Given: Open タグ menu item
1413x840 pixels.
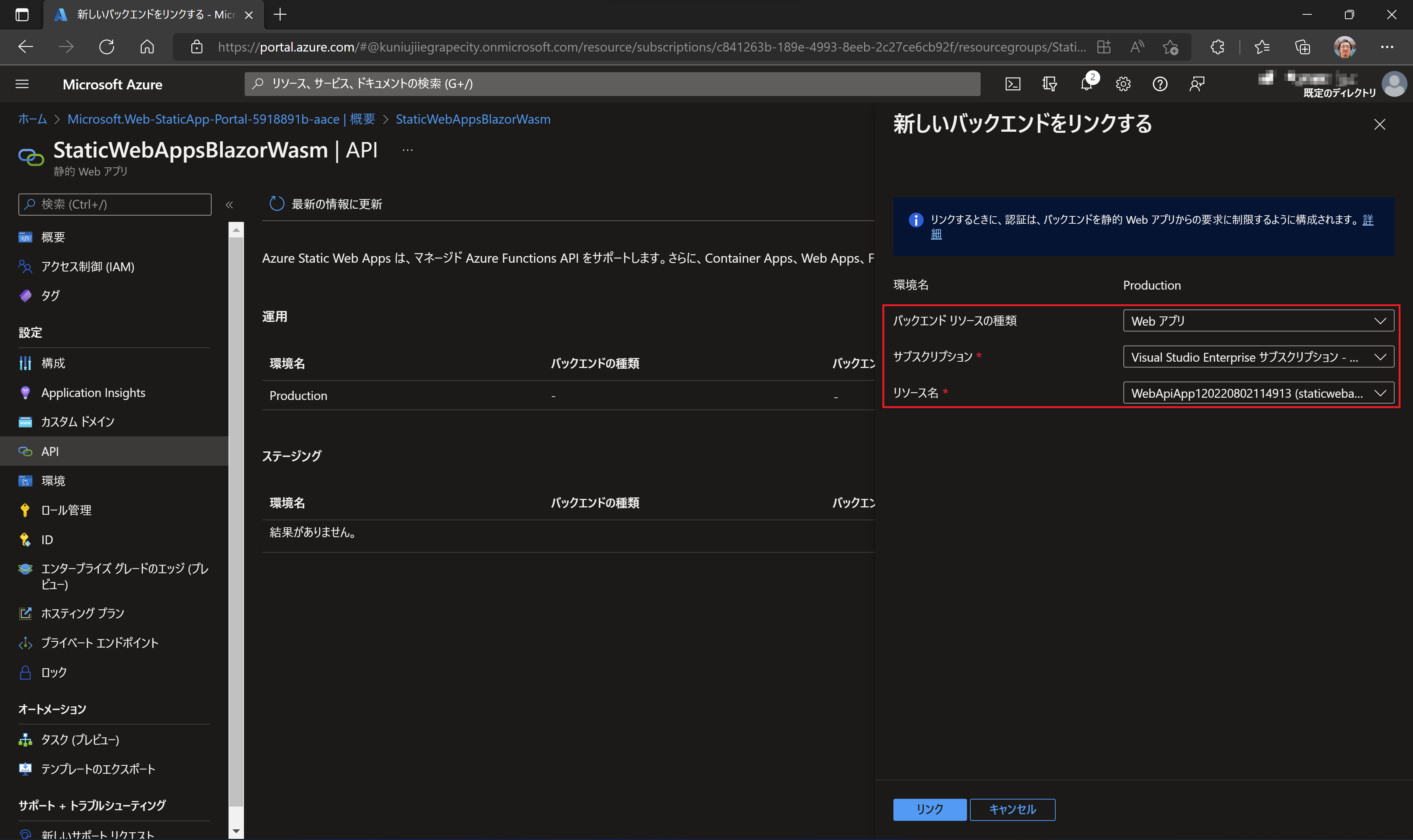Looking at the screenshot, I should (114, 295).
